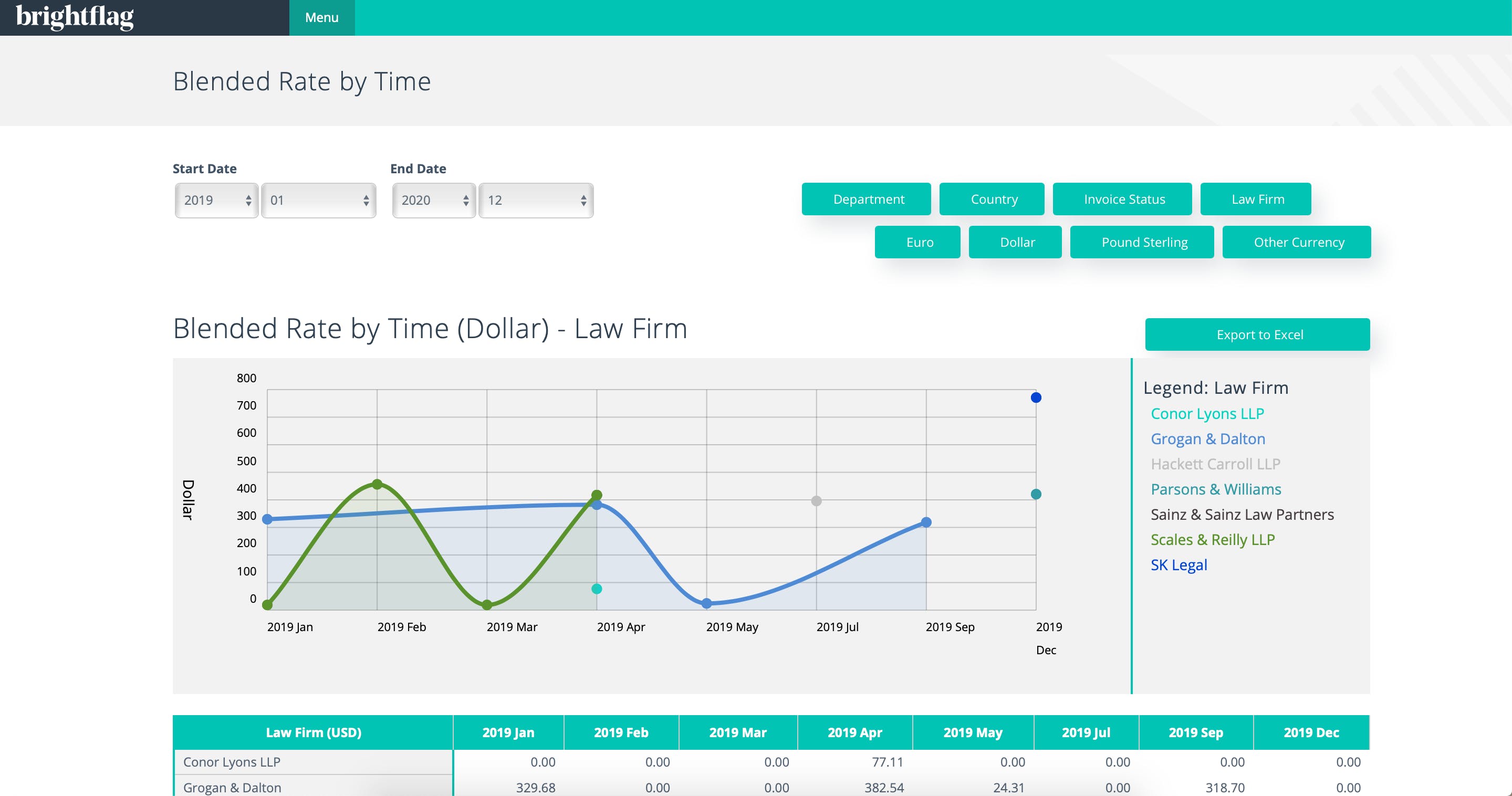
Task: Click the 2019 Apr table column header
Action: click(854, 732)
